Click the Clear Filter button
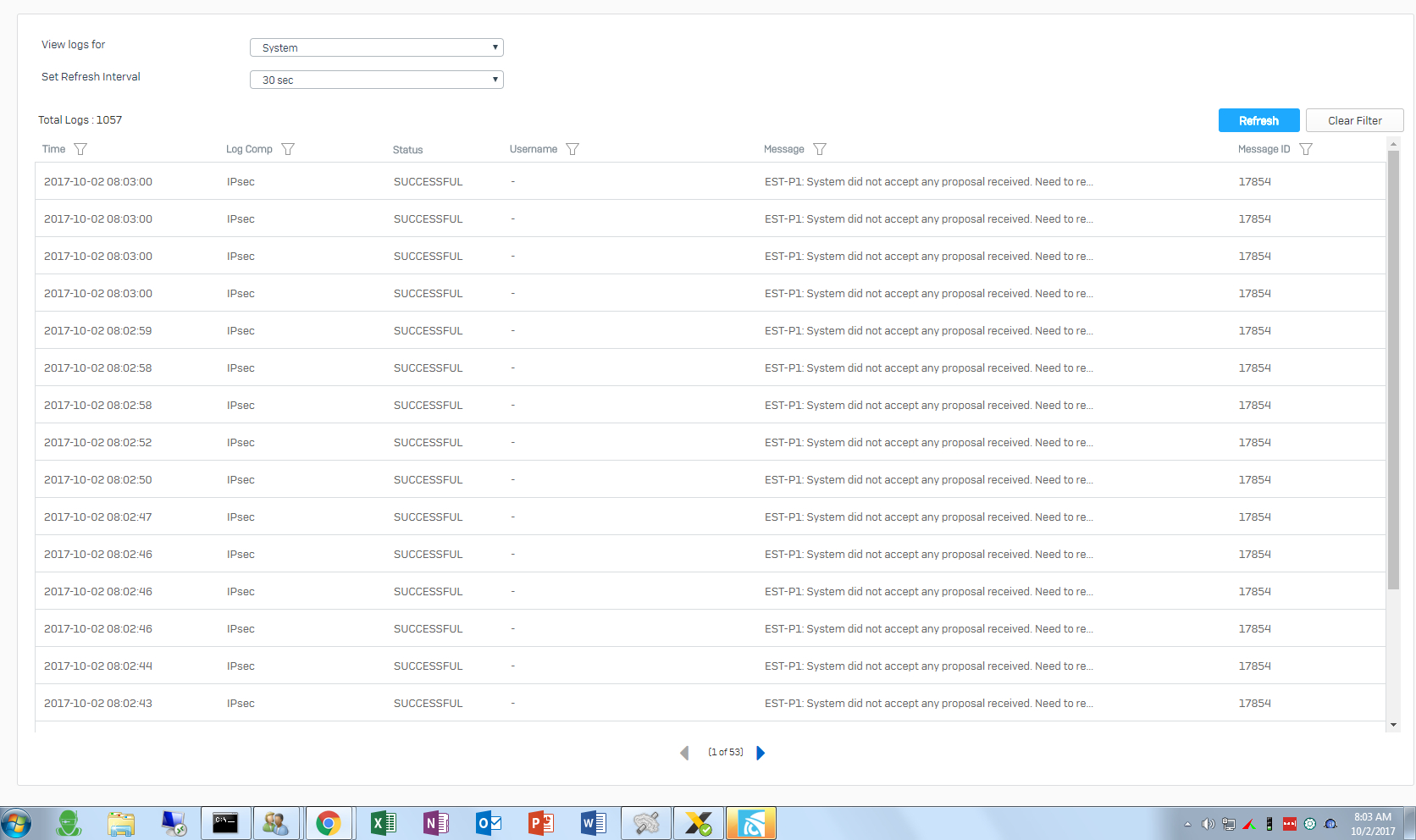This screenshot has height=840, width=1416. click(1355, 120)
